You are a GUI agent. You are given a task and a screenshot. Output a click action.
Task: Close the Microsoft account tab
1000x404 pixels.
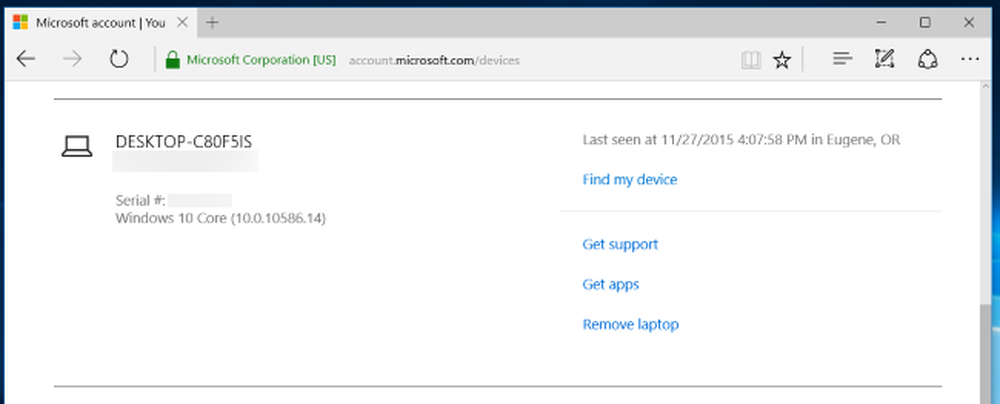[x=182, y=23]
